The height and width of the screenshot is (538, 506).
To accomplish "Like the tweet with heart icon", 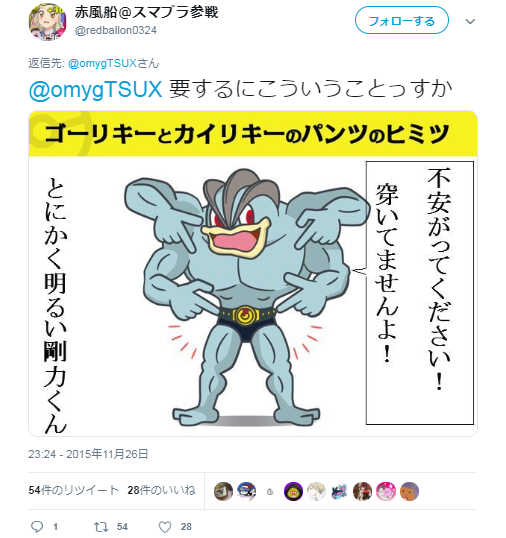I will click(165, 527).
